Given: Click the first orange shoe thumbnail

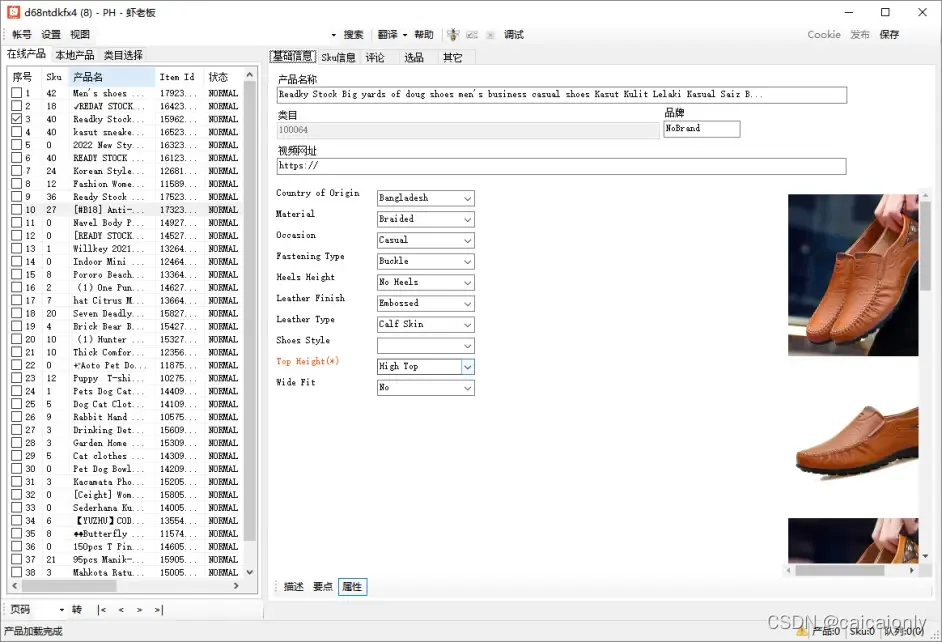Looking at the screenshot, I should [853, 275].
